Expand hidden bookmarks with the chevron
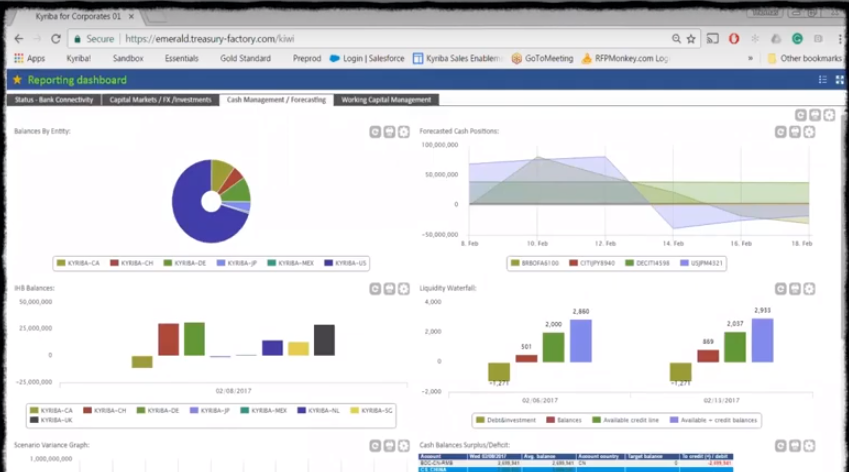The width and height of the screenshot is (849, 472). pyautogui.click(x=750, y=58)
